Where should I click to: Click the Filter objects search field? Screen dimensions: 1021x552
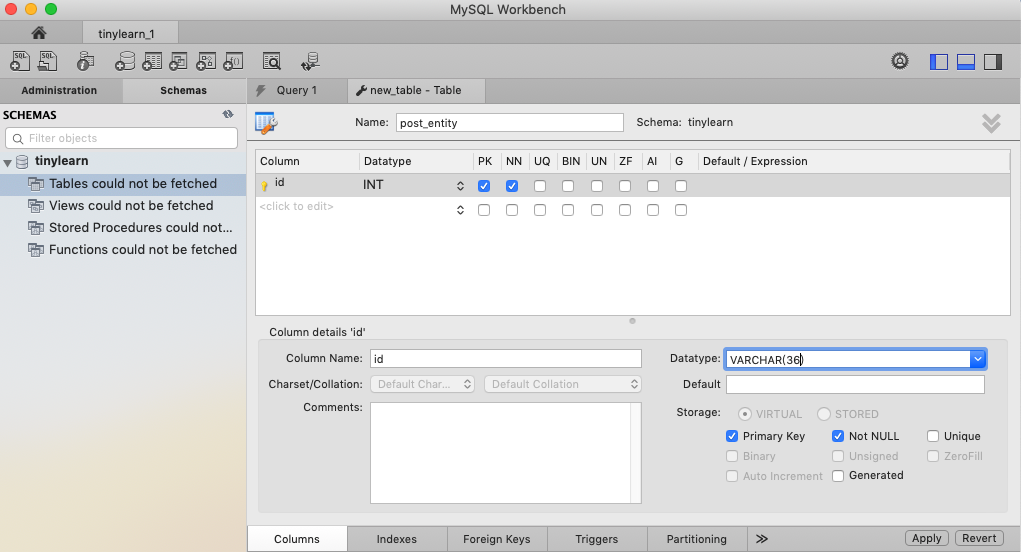point(122,138)
